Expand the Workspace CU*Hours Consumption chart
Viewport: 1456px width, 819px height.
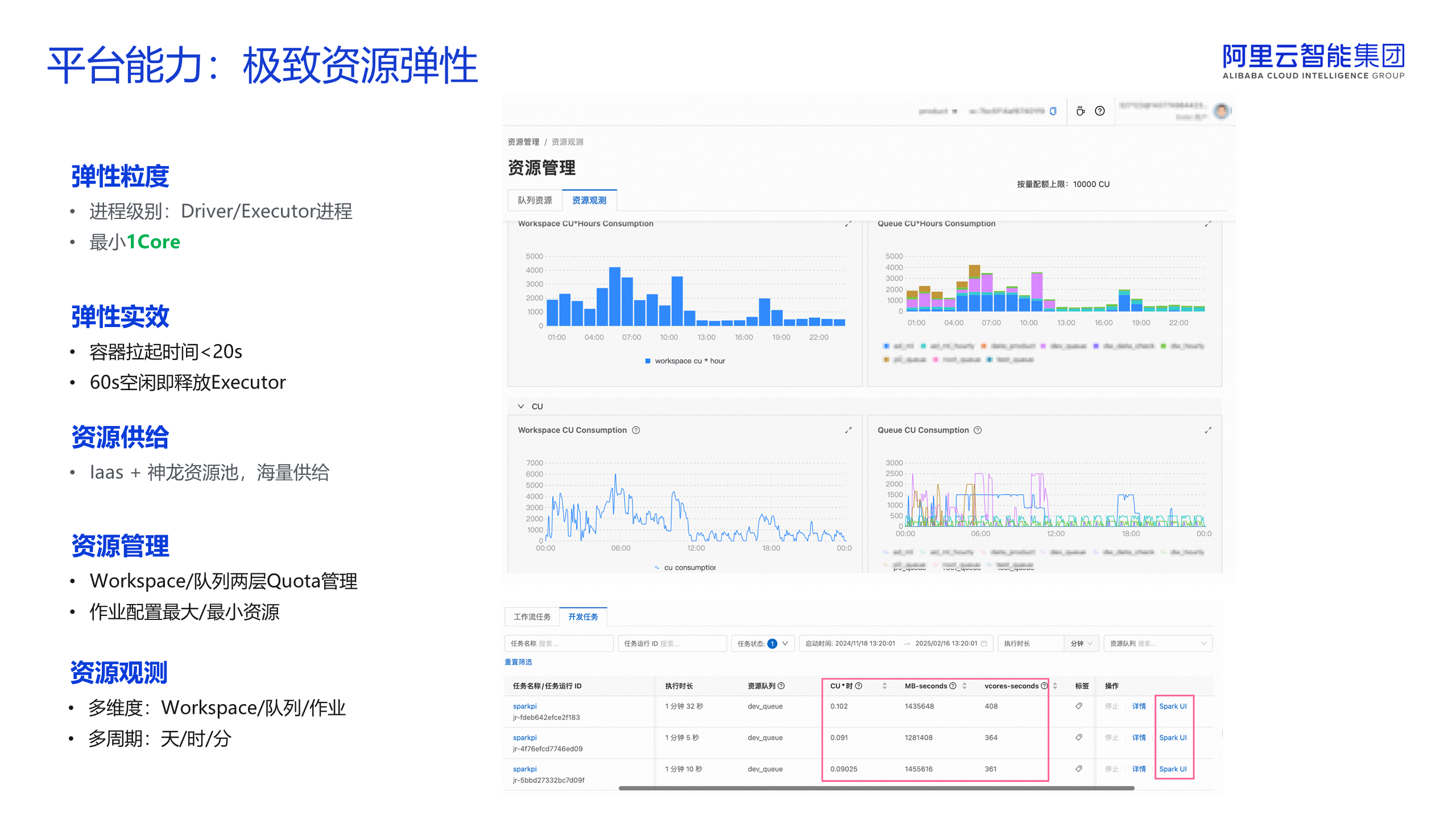[848, 224]
